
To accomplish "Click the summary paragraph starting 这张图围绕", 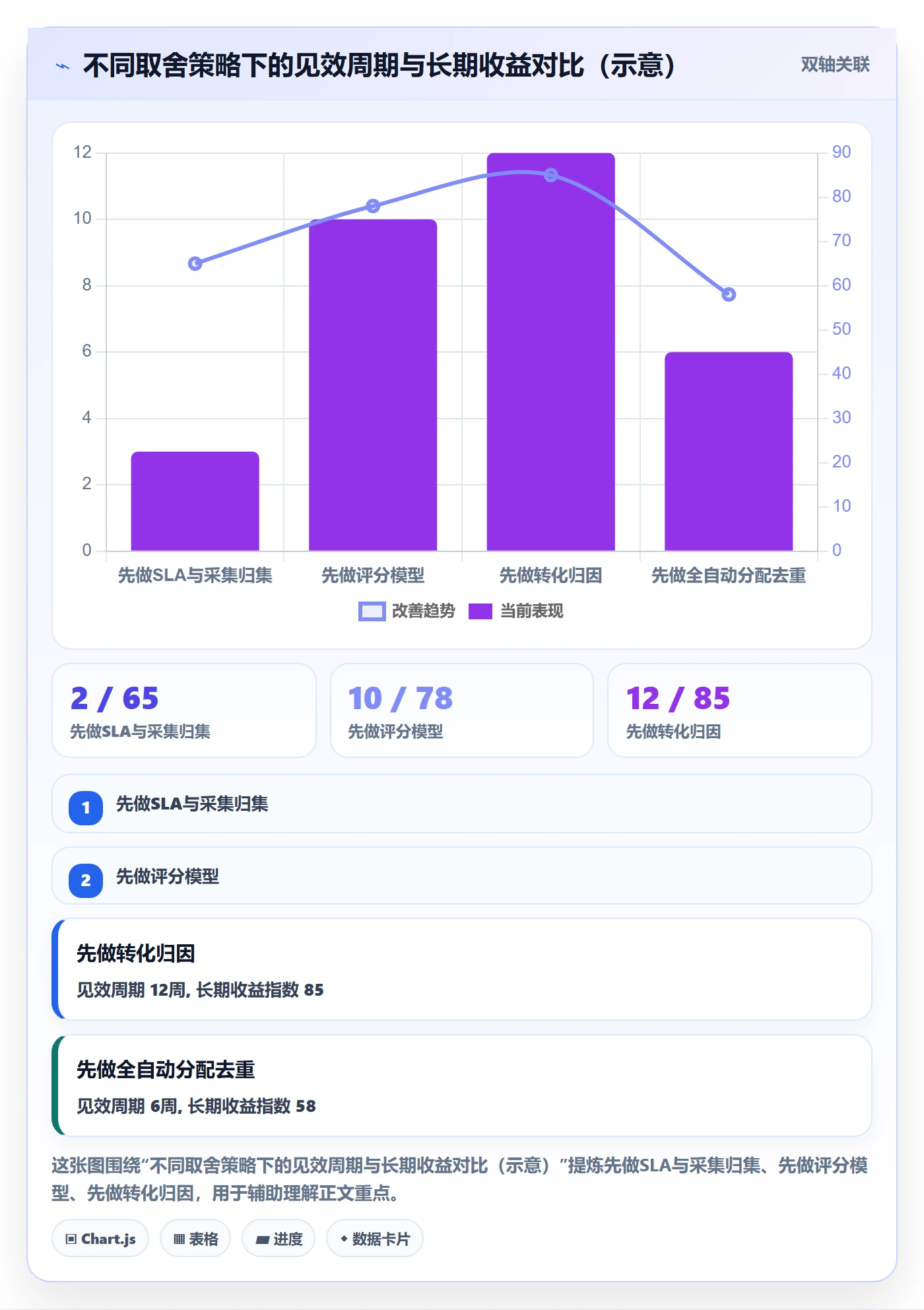I will click(x=460, y=1179).
